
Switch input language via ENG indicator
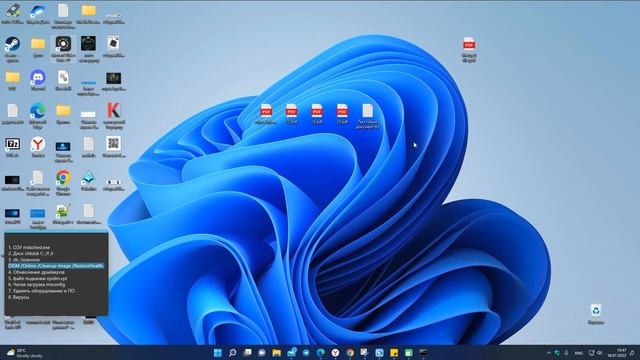click(x=579, y=353)
